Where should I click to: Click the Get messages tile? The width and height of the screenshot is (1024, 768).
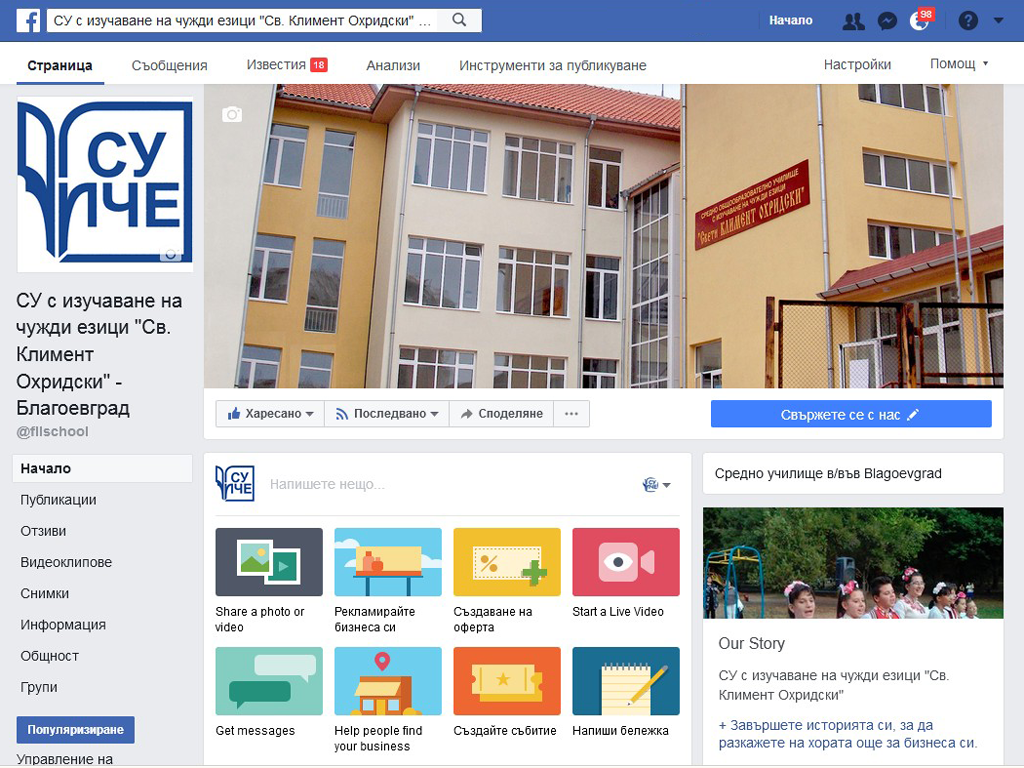click(x=268, y=692)
